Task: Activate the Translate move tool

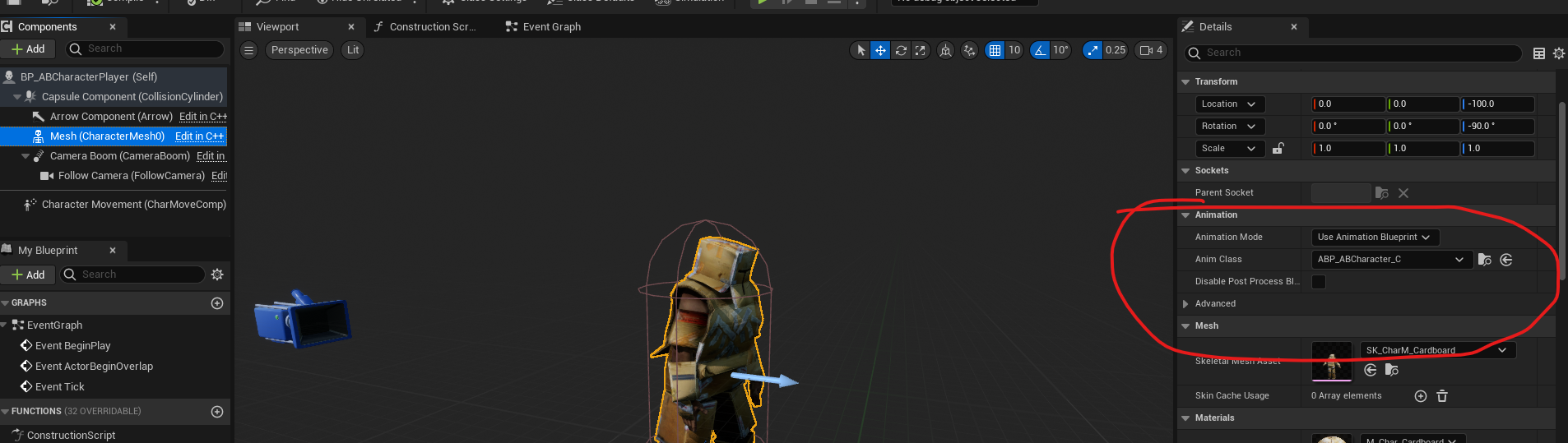Action: (x=880, y=50)
